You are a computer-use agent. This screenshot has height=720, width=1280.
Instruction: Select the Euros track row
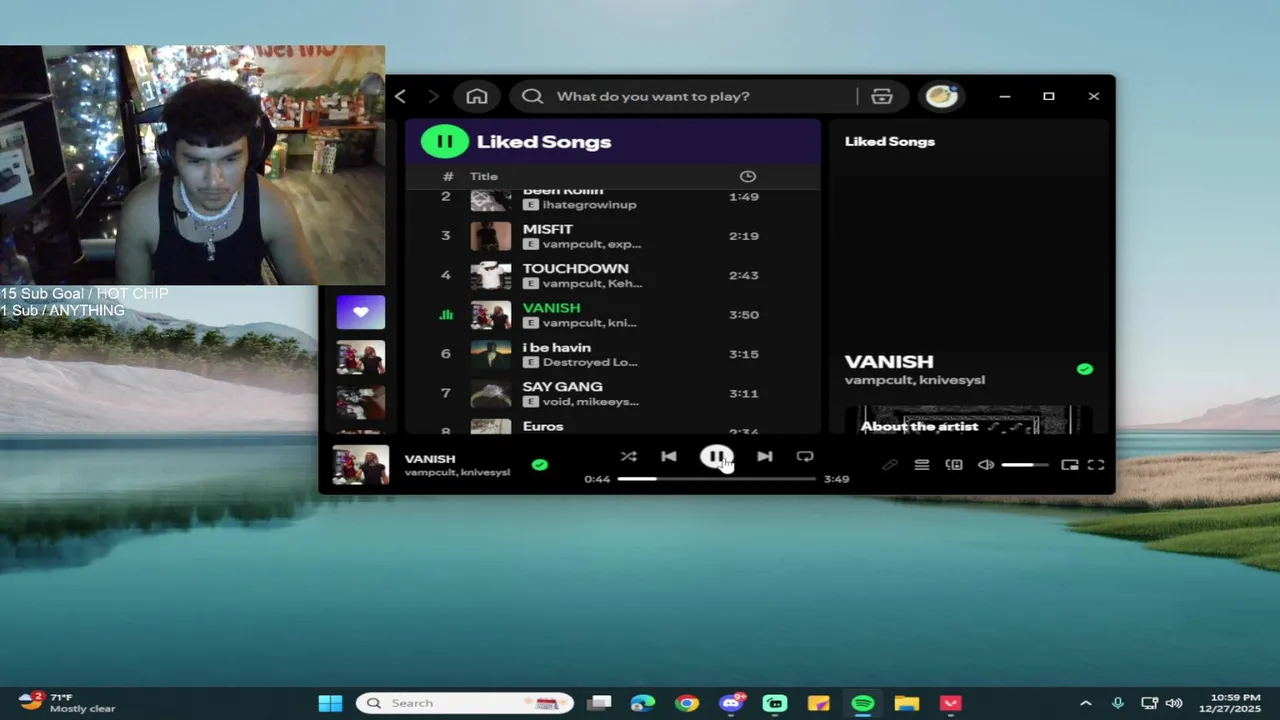(613, 425)
